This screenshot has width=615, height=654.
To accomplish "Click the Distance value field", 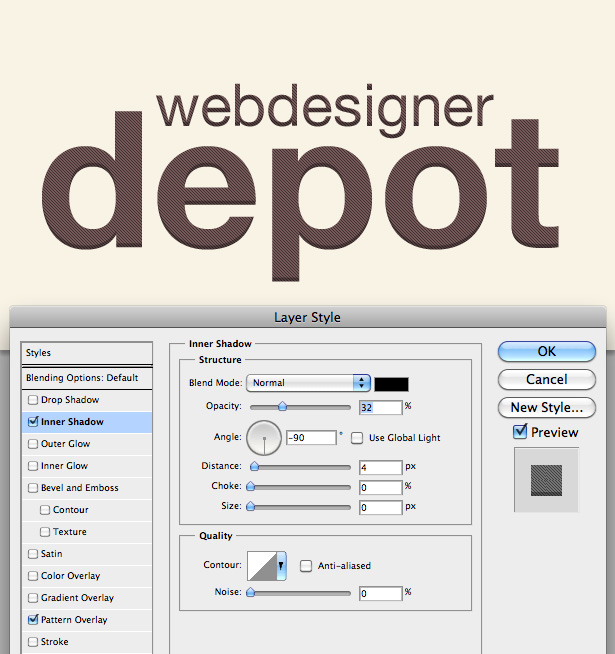I will (x=381, y=468).
